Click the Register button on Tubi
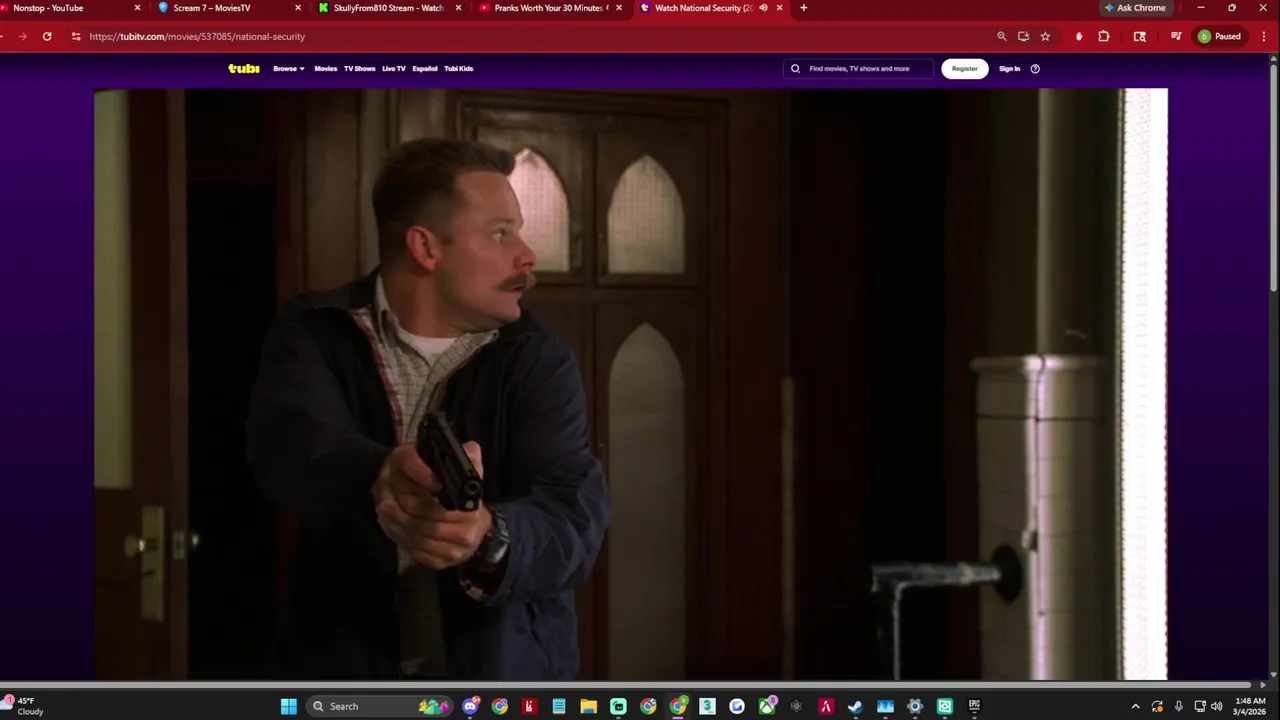 [x=965, y=69]
